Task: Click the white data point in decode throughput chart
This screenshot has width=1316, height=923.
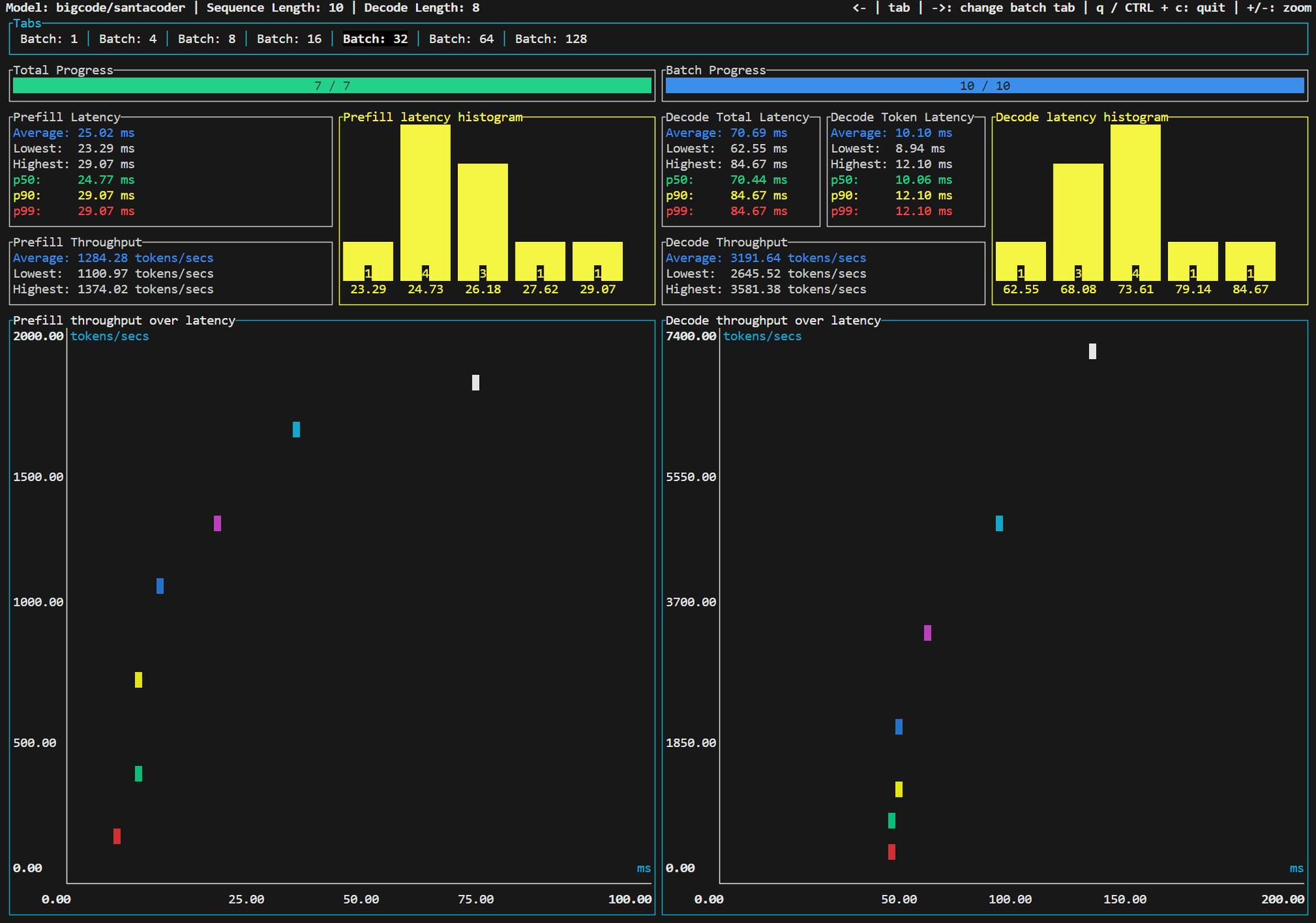Action: [x=1093, y=352]
